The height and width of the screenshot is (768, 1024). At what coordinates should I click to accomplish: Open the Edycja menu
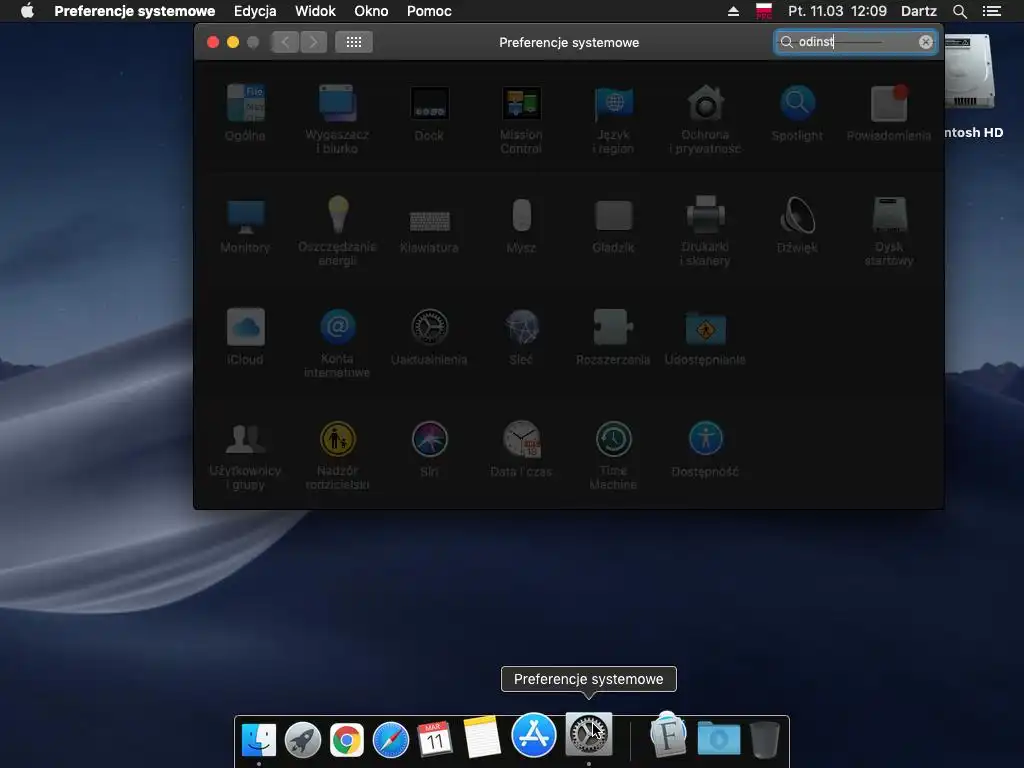tap(255, 11)
